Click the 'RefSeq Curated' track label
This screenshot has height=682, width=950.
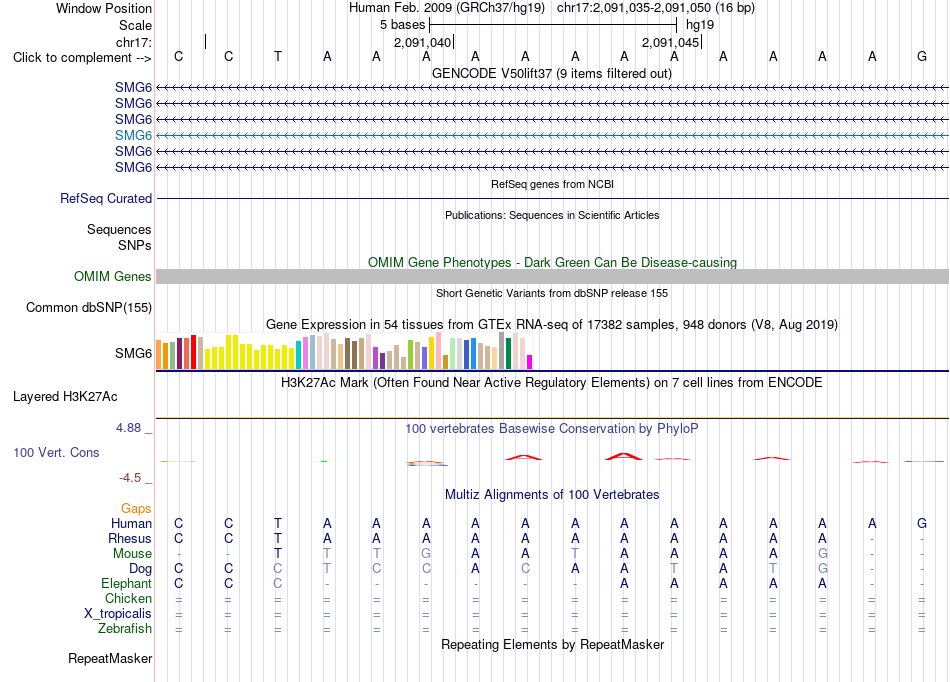[106, 199]
